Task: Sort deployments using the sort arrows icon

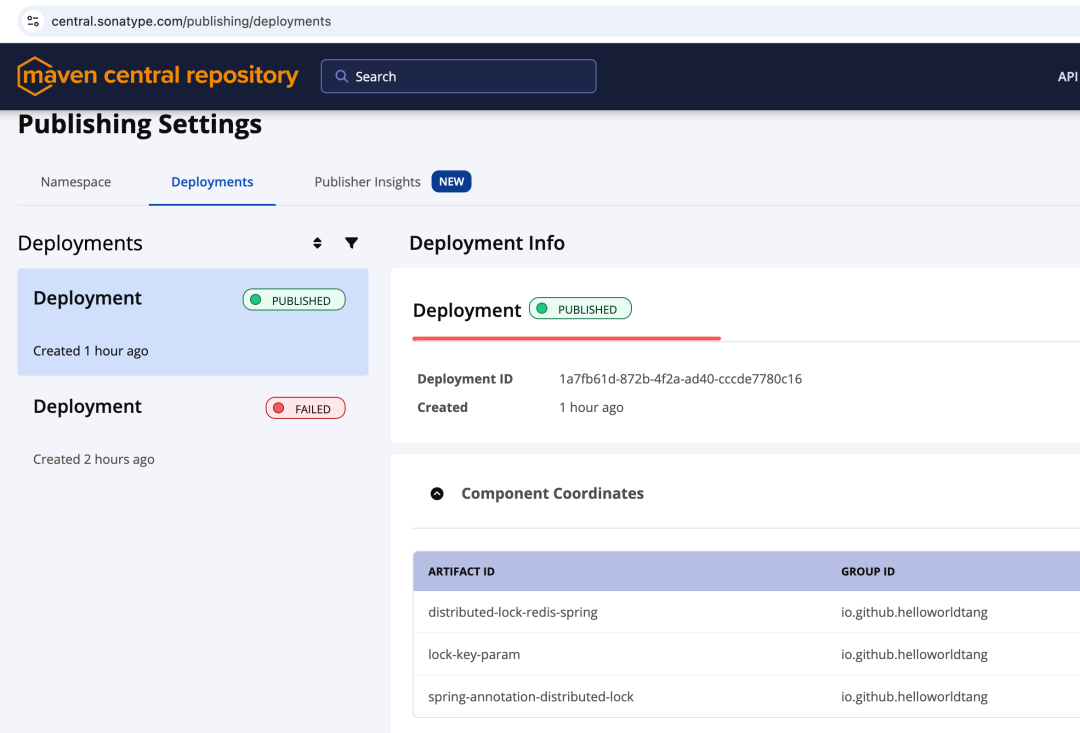Action: tap(317, 243)
